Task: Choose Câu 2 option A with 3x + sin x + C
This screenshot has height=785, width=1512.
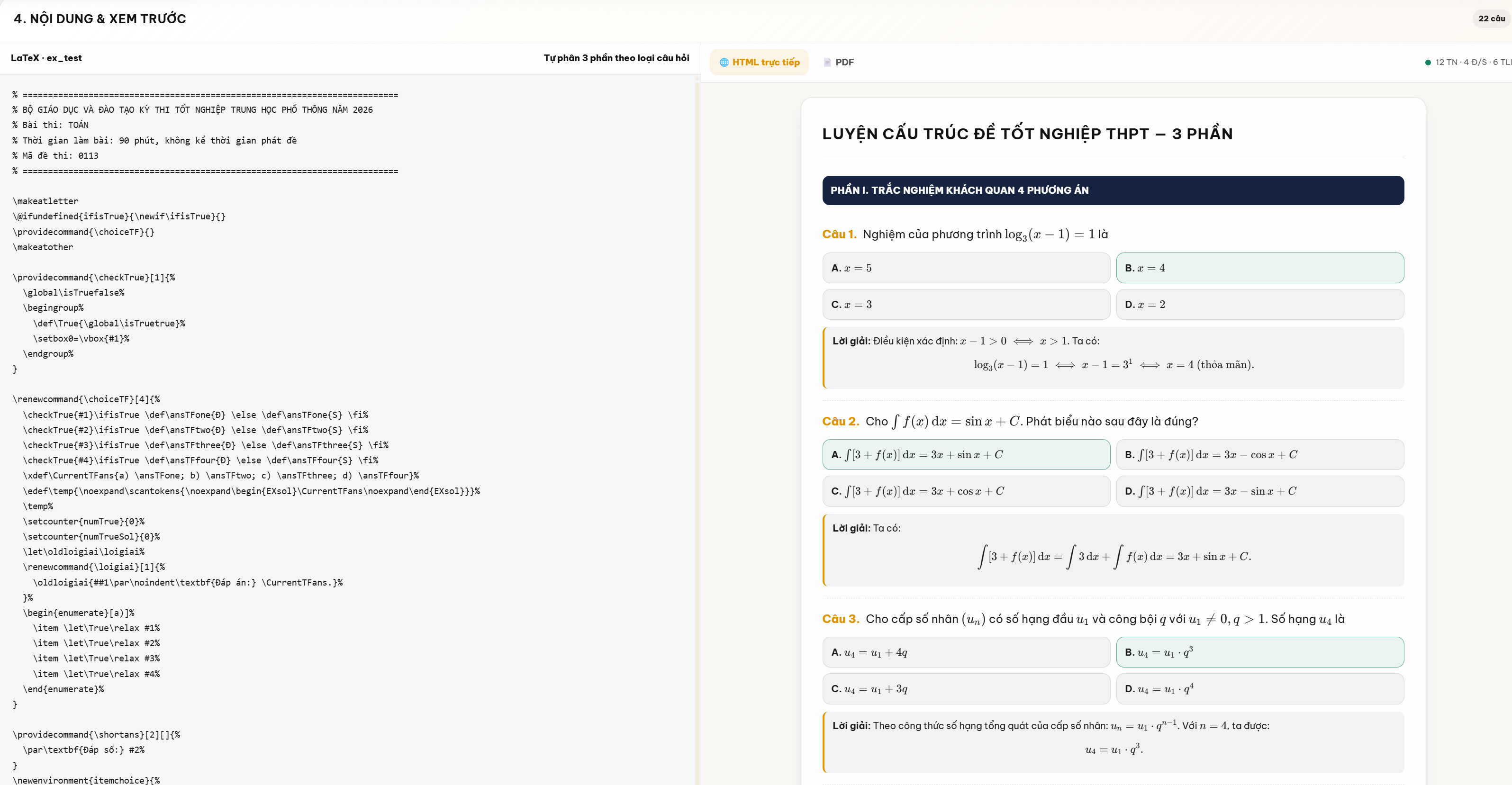Action: pyautogui.click(x=966, y=455)
